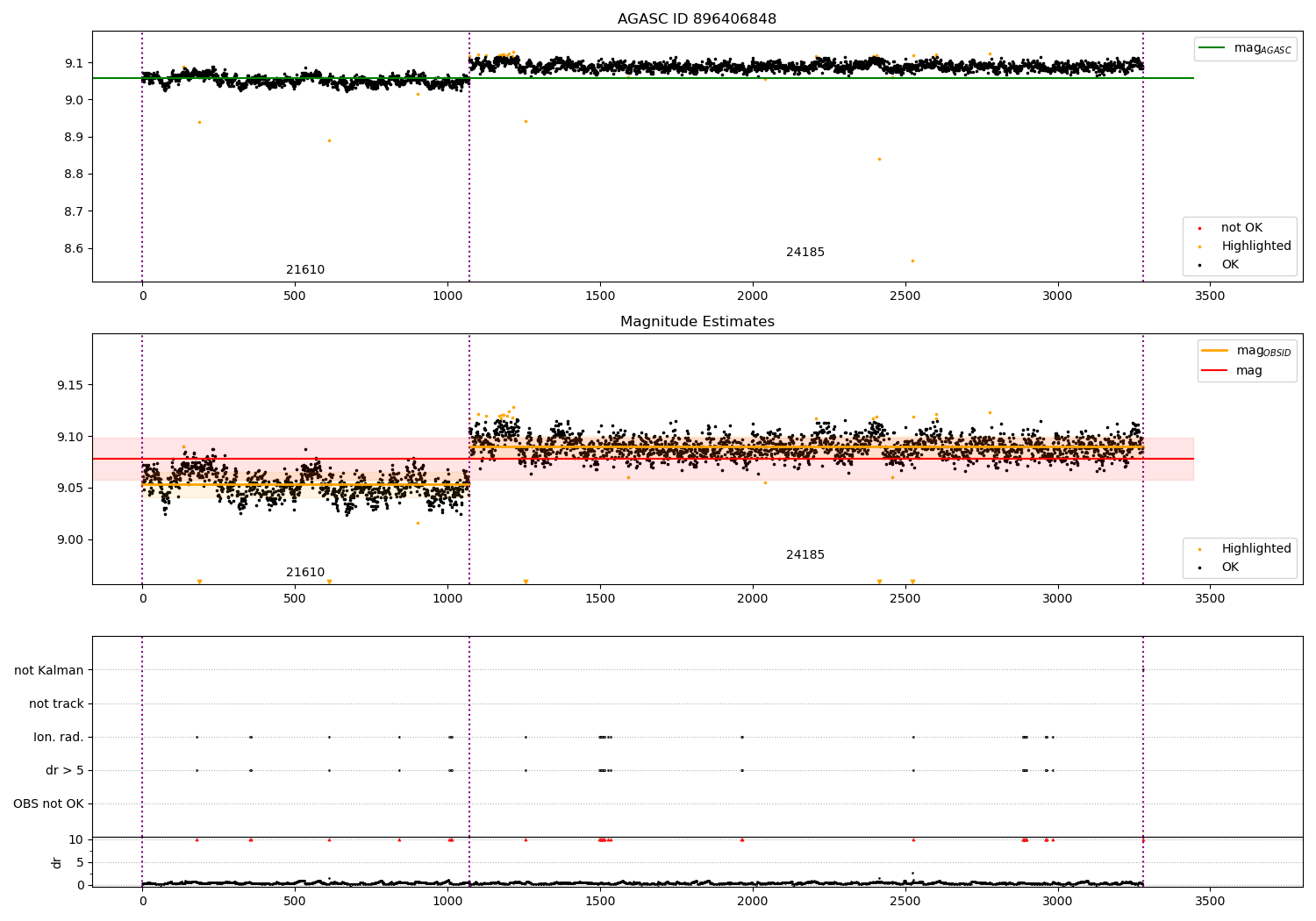Viewport: 1316px width, 921px height.
Task: Click the orange mag OBSID legend line sample
Action: tap(1215, 351)
